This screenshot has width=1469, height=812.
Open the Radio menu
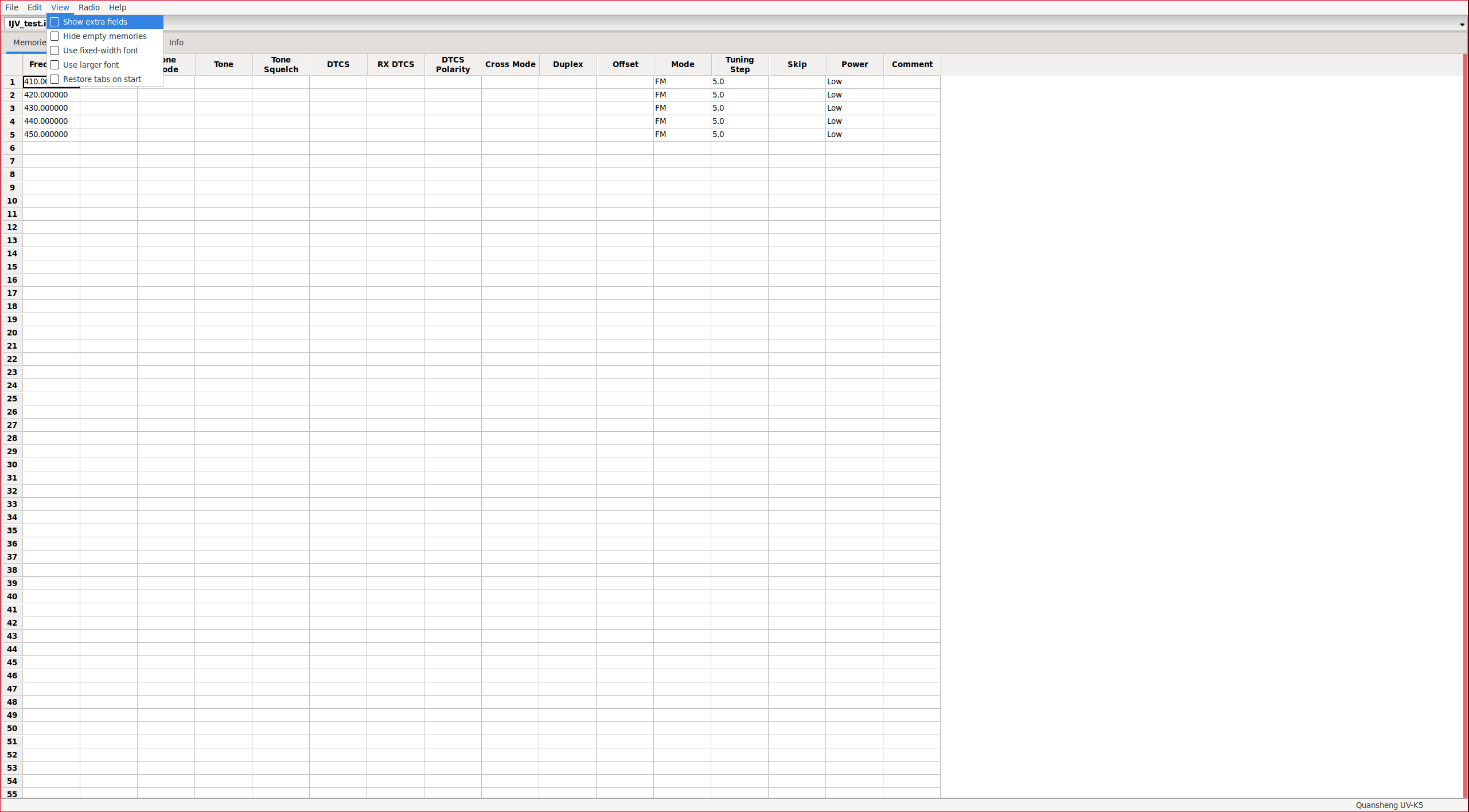pyautogui.click(x=89, y=7)
